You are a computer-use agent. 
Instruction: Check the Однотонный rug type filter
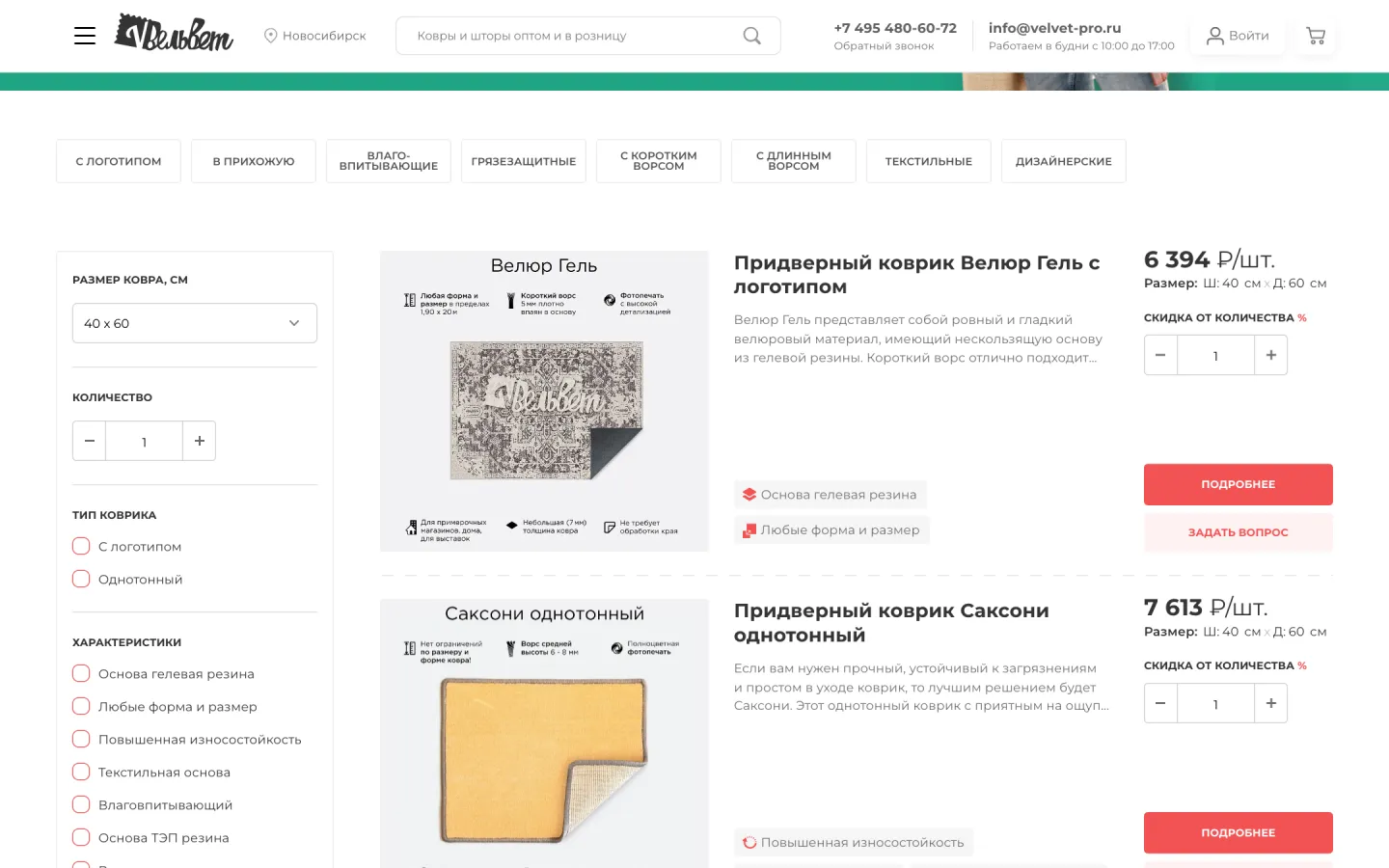pos(81,579)
